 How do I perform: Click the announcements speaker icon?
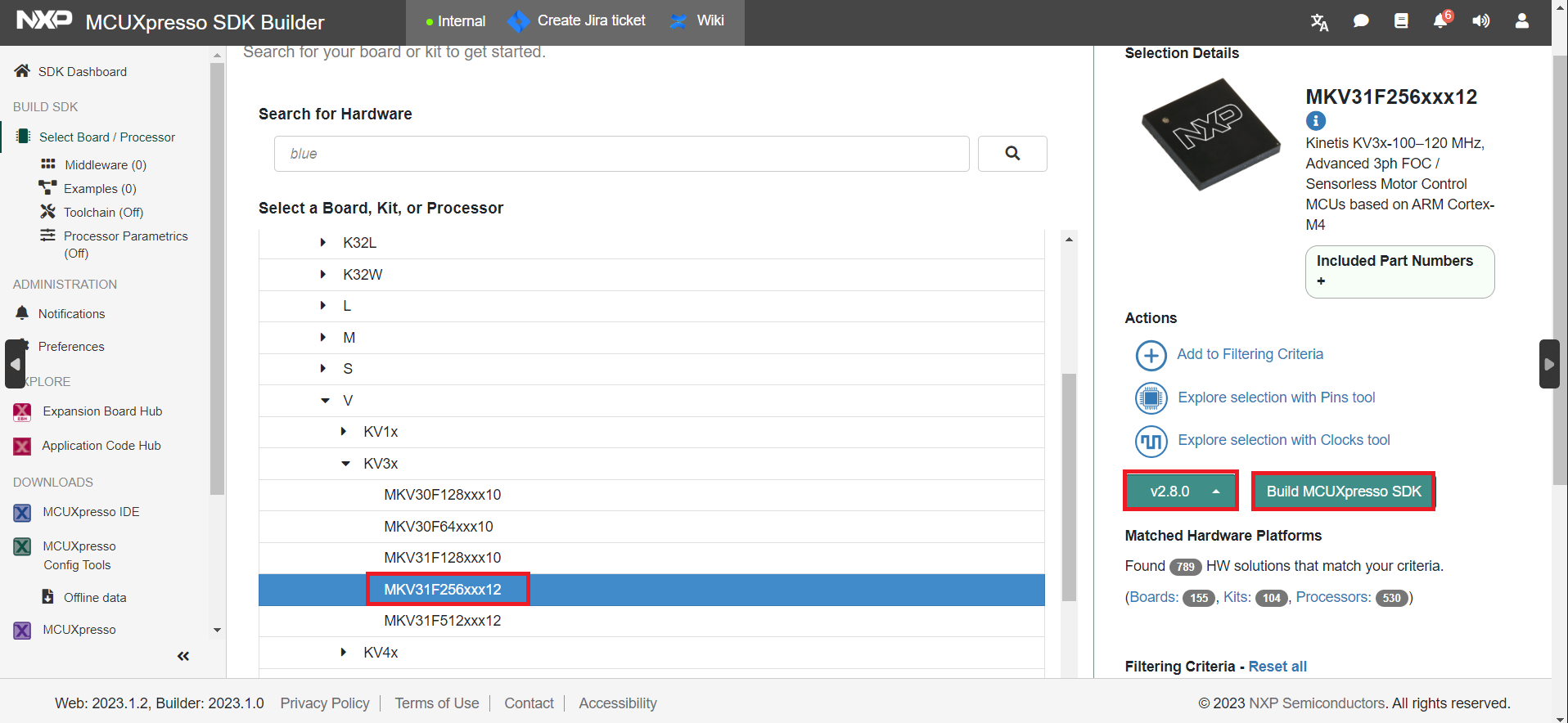(x=1481, y=21)
